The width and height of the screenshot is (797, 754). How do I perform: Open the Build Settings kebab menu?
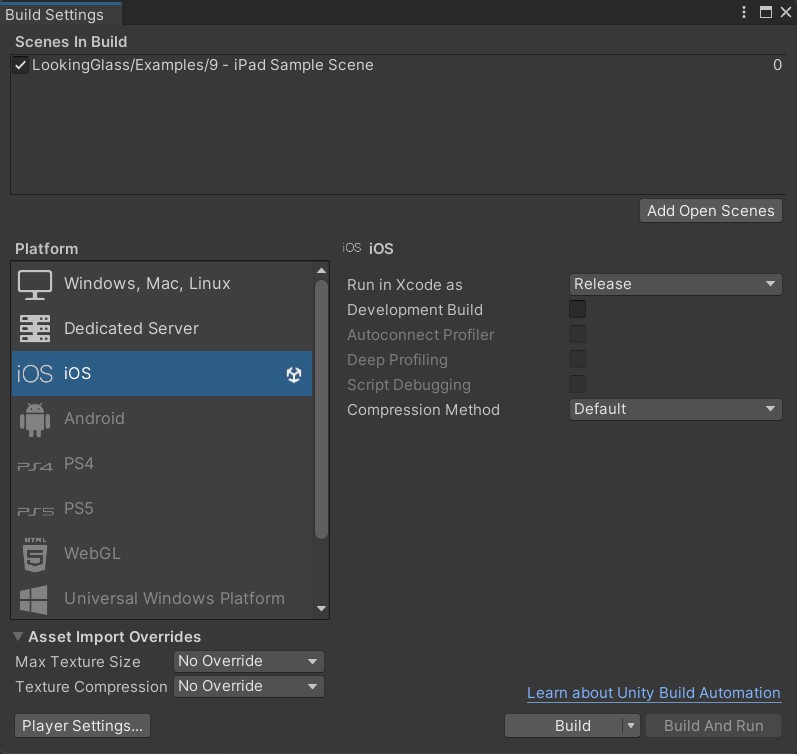point(744,13)
